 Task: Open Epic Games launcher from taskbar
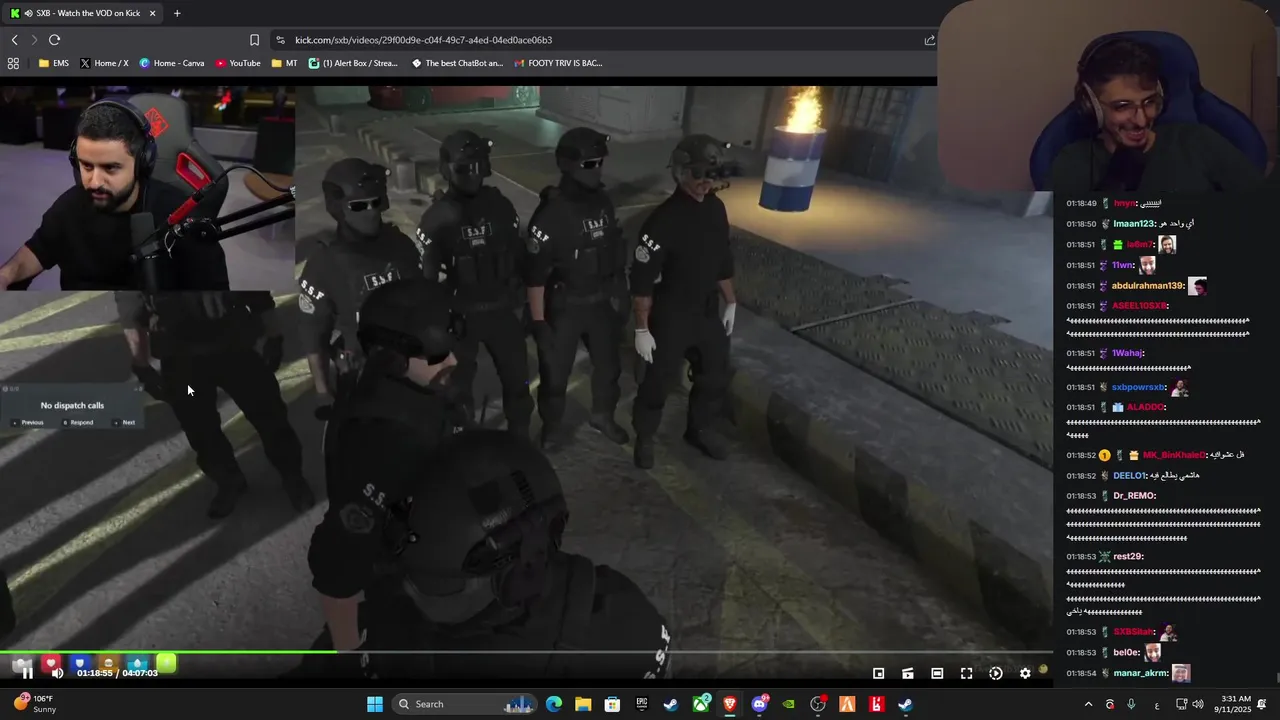coord(642,704)
